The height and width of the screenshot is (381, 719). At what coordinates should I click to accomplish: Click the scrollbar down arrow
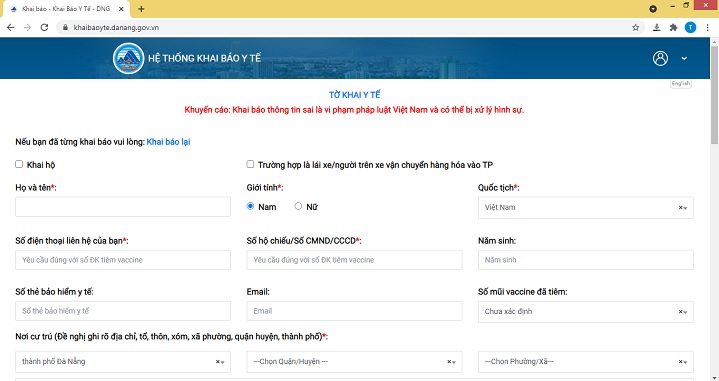(x=714, y=377)
